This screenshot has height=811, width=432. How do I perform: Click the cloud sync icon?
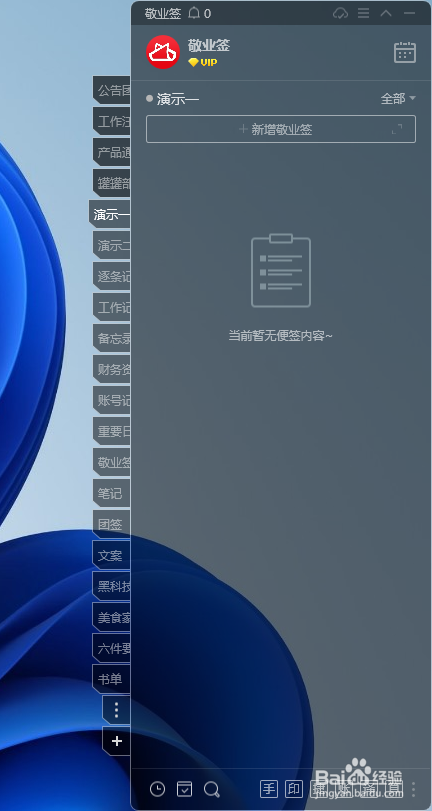pos(340,13)
